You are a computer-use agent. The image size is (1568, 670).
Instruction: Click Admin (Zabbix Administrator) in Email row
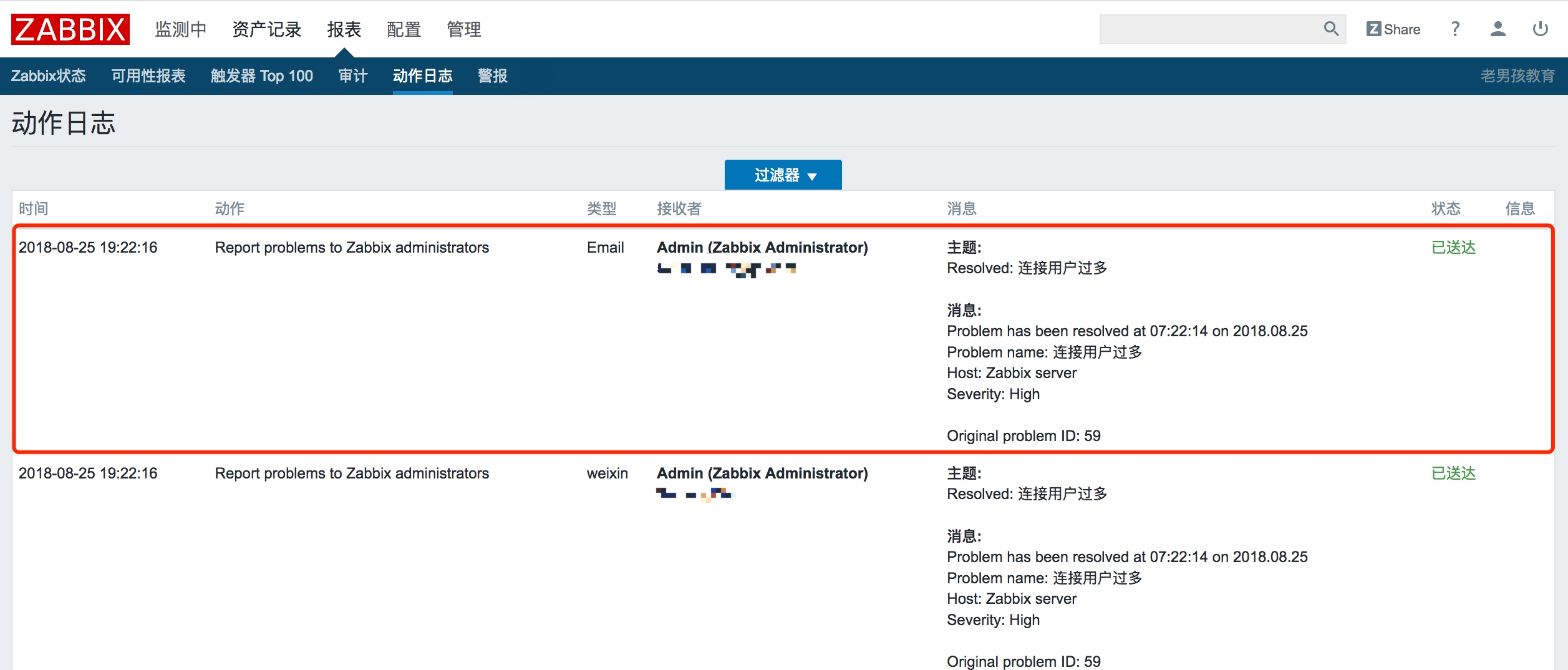[x=762, y=248]
